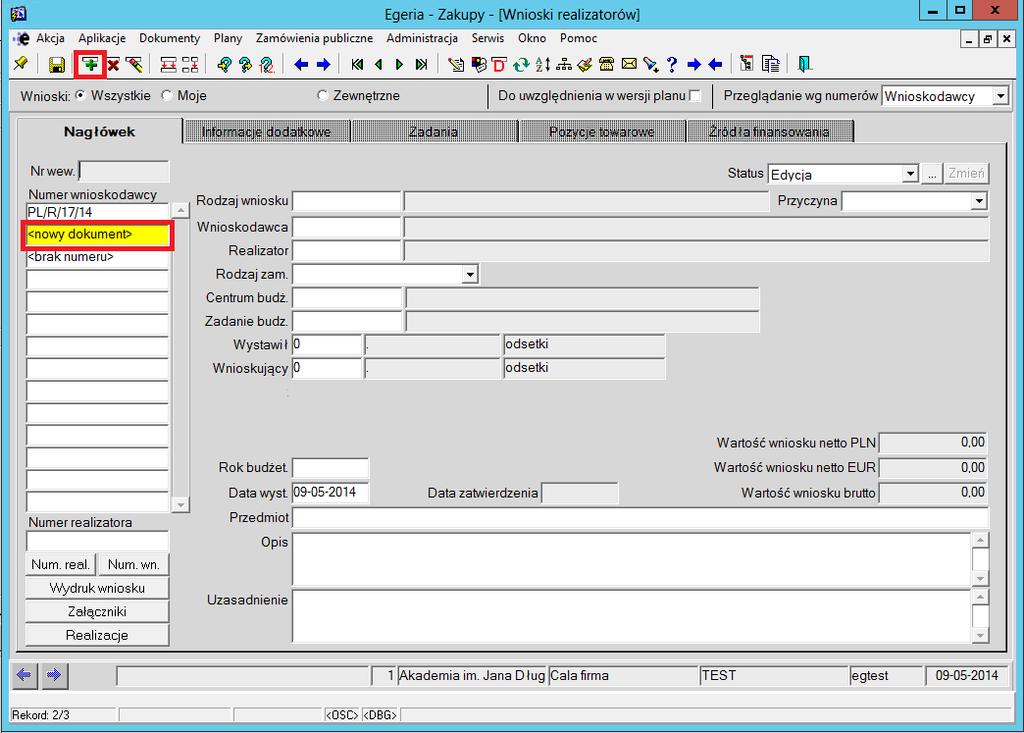
Task: Open Przeglądanie wg numerów dropdown
Action: (1000, 96)
